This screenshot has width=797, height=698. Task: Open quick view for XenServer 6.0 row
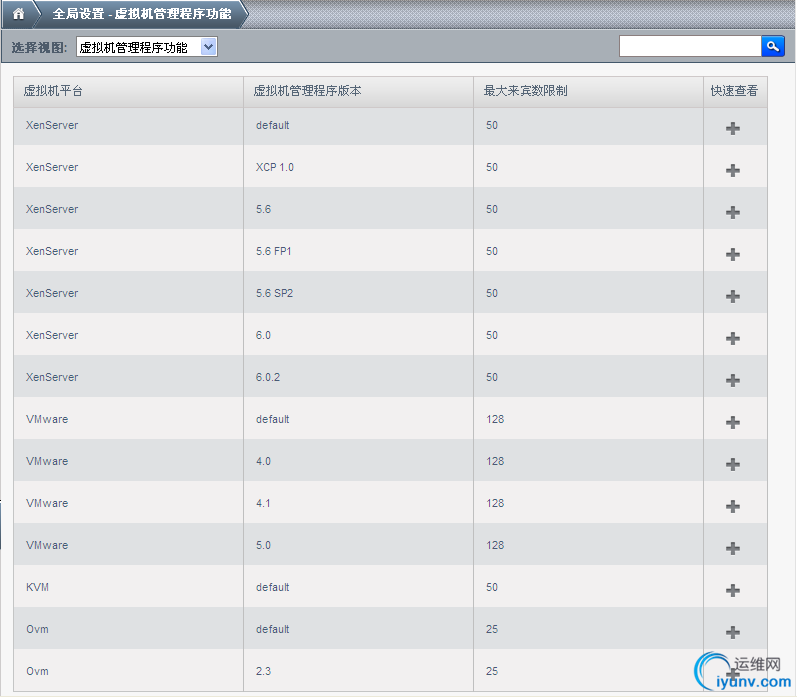pos(732,338)
